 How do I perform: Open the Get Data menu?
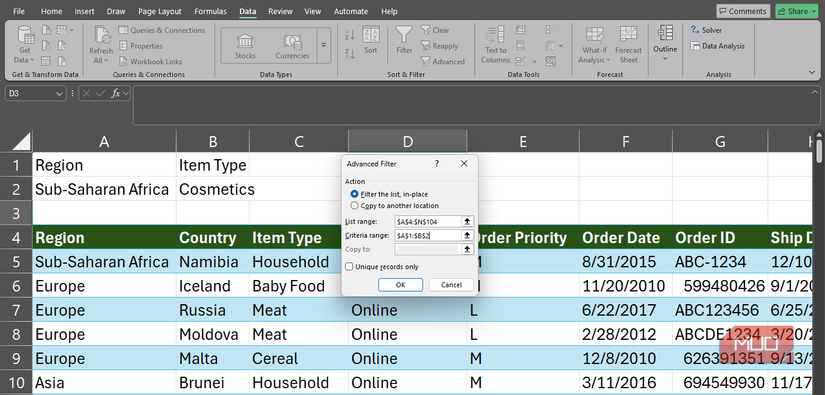coord(25,45)
